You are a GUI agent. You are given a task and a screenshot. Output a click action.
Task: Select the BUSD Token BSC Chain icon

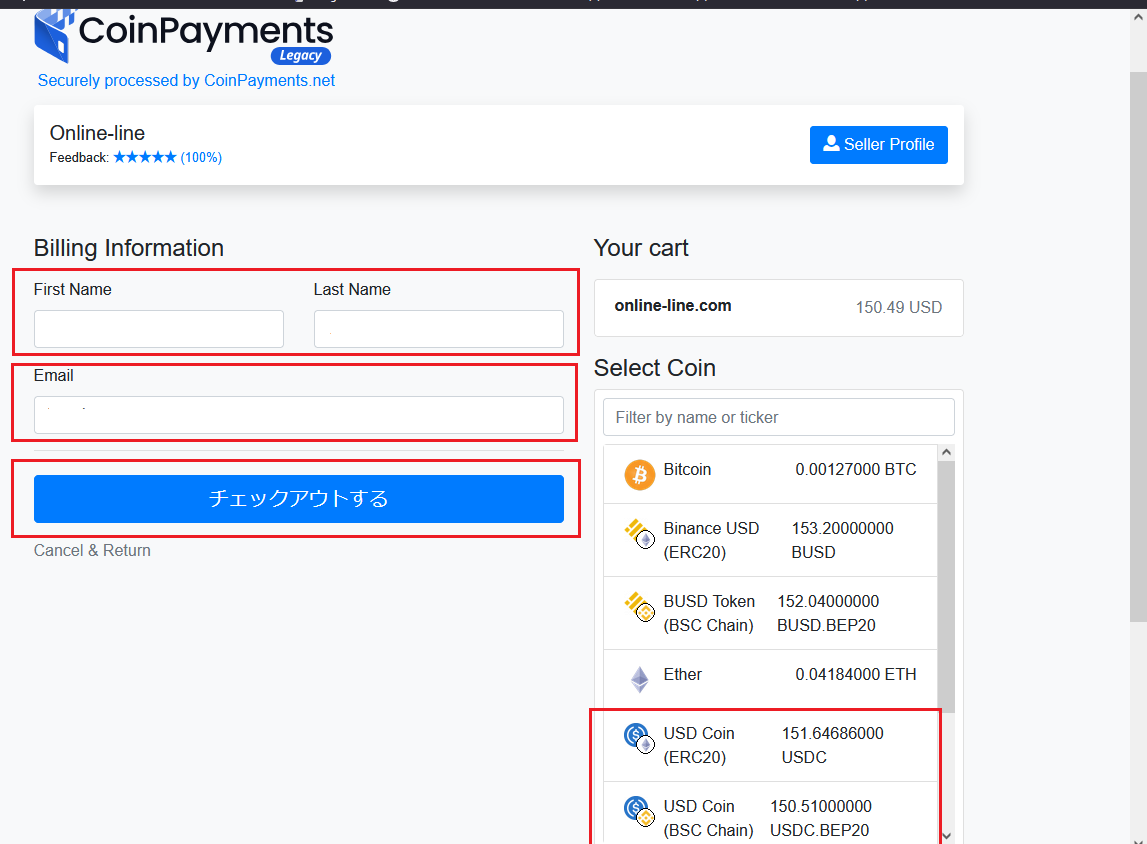639,607
